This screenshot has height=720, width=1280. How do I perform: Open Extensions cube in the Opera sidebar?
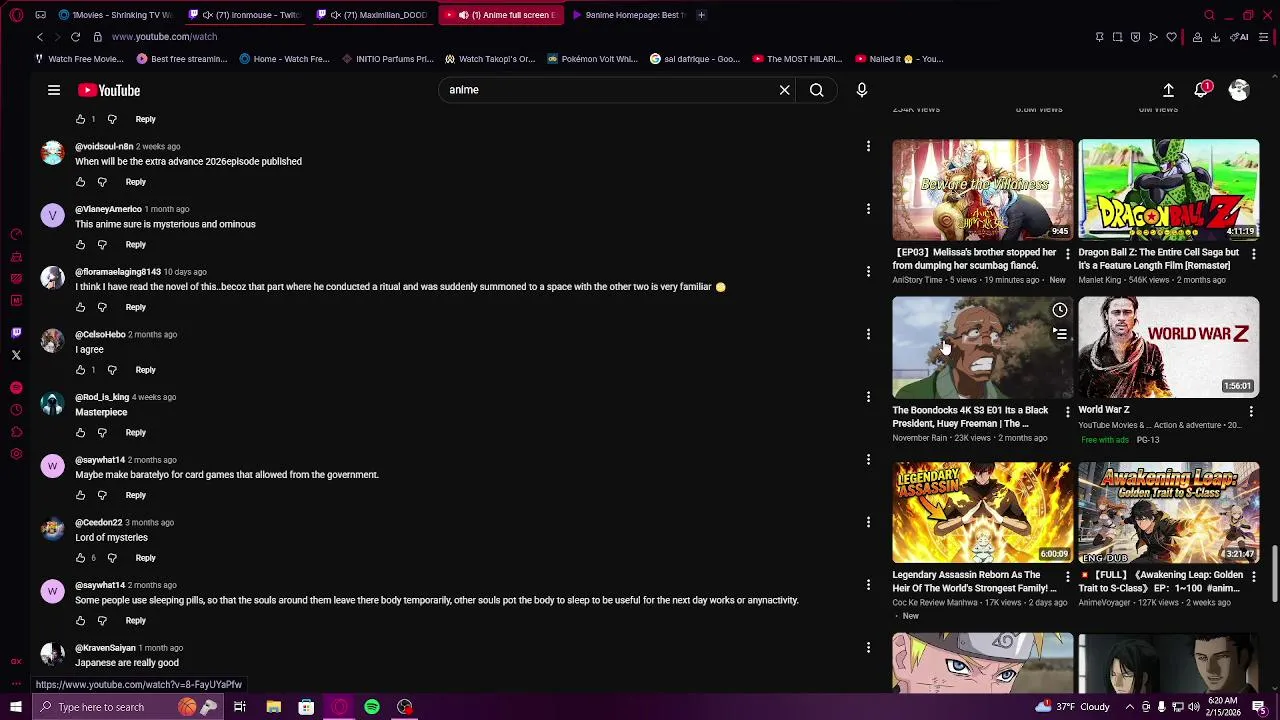[x=16, y=432]
